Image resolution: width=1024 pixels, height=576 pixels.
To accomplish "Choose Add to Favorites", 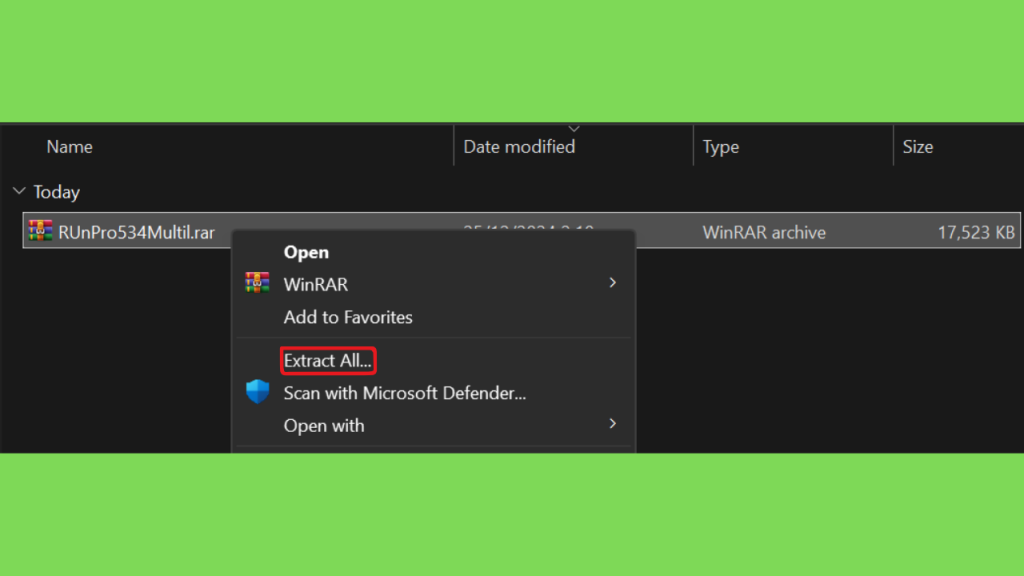I will (x=348, y=317).
